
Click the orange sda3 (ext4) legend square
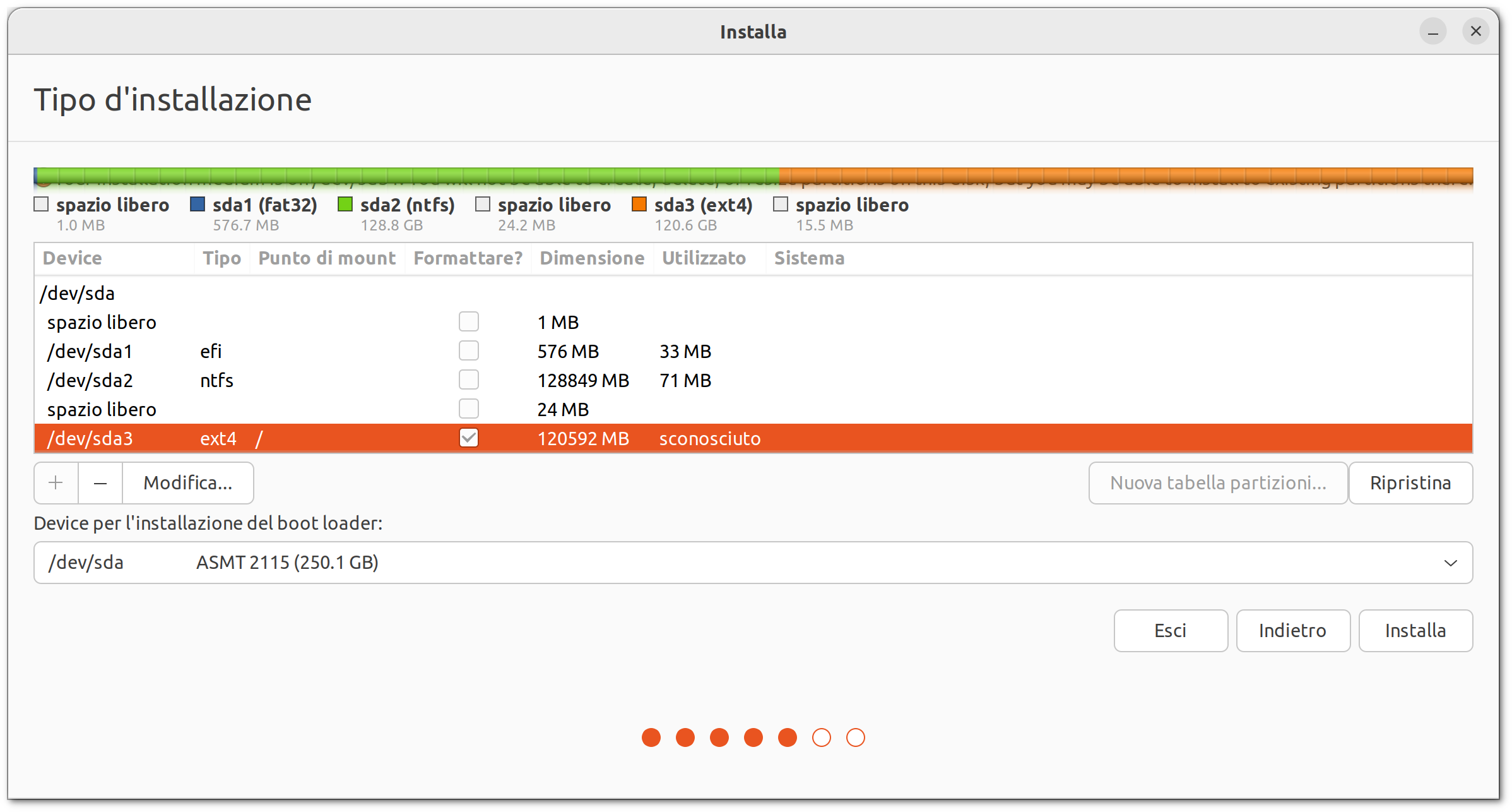click(639, 205)
